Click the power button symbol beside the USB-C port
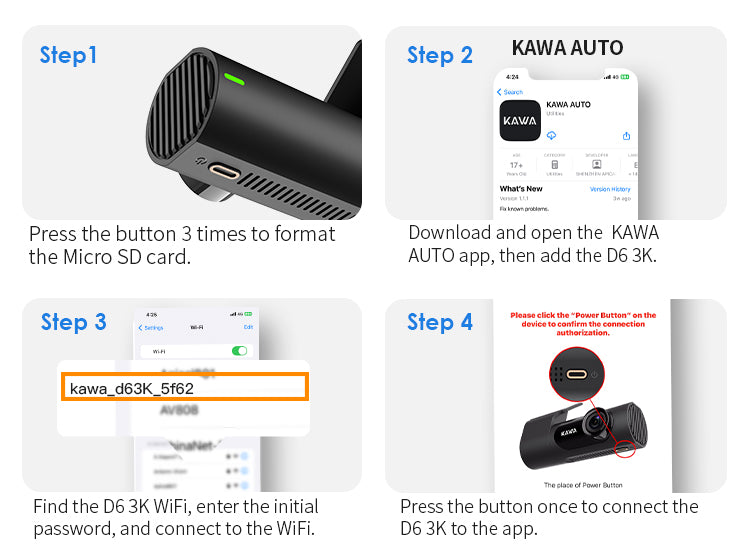The image size is (750, 545). [x=201, y=161]
